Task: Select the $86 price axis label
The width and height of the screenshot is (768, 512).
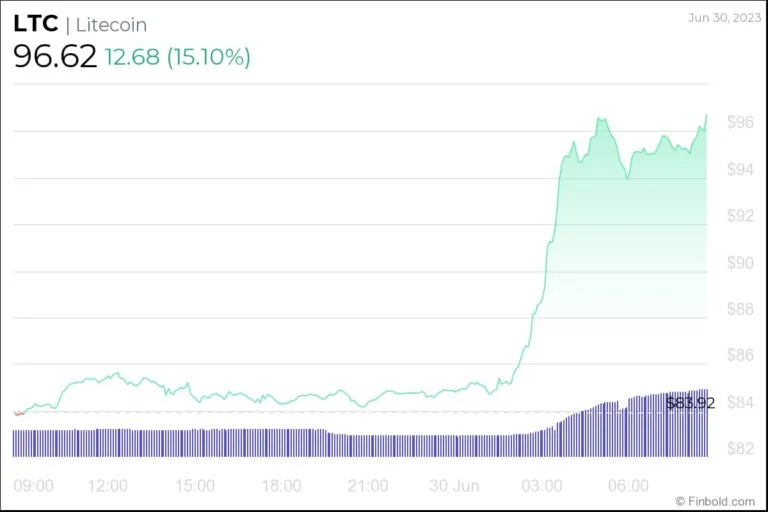Action: pyautogui.click(x=740, y=355)
